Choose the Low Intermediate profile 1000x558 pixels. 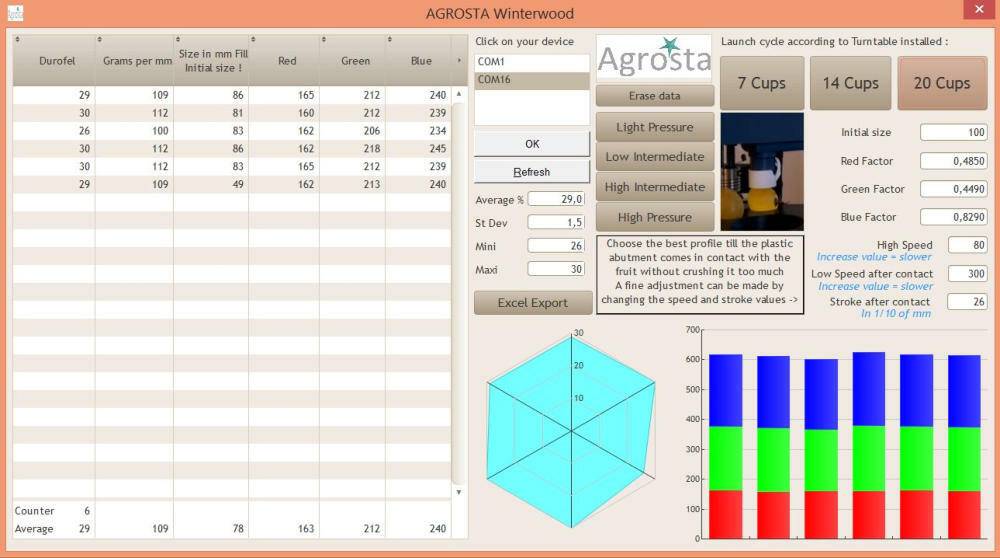tap(654, 157)
